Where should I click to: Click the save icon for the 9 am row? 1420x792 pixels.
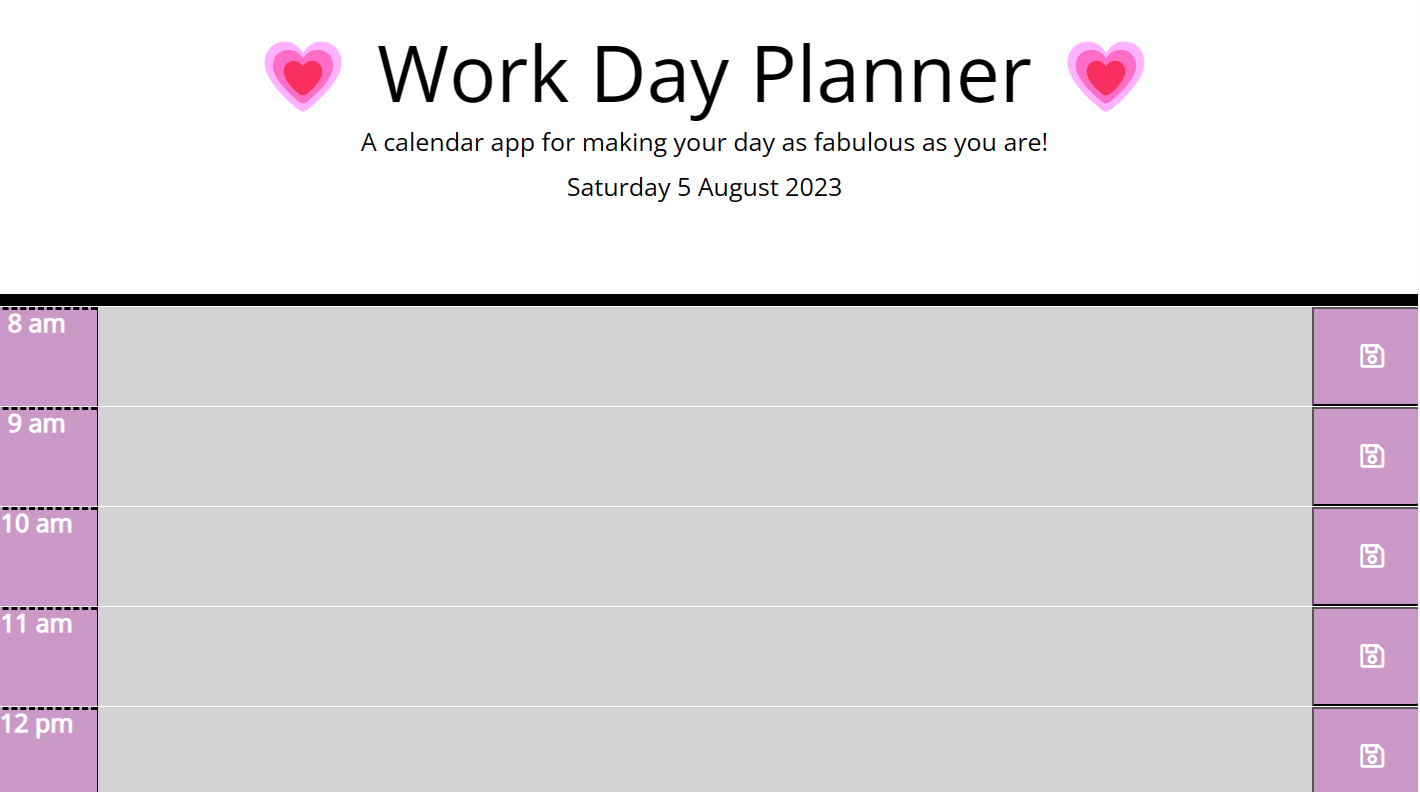1372,456
